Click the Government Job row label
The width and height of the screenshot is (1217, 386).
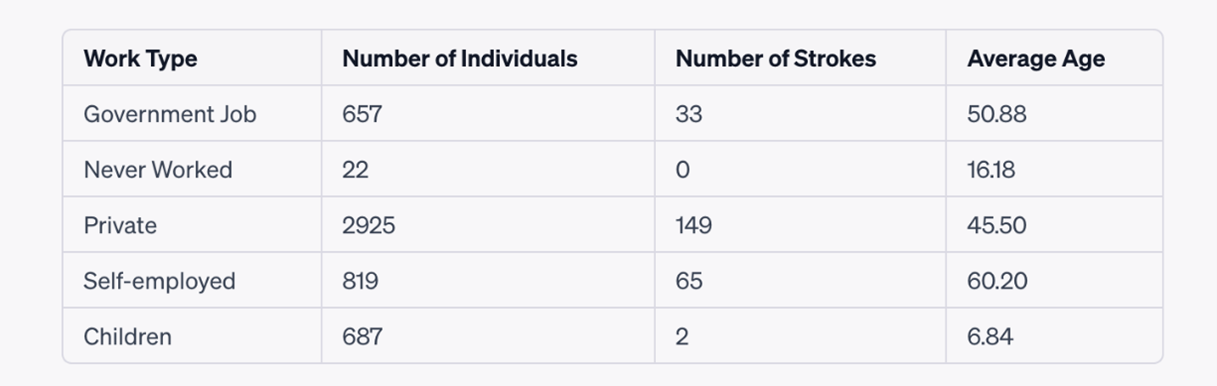pyautogui.click(x=170, y=114)
